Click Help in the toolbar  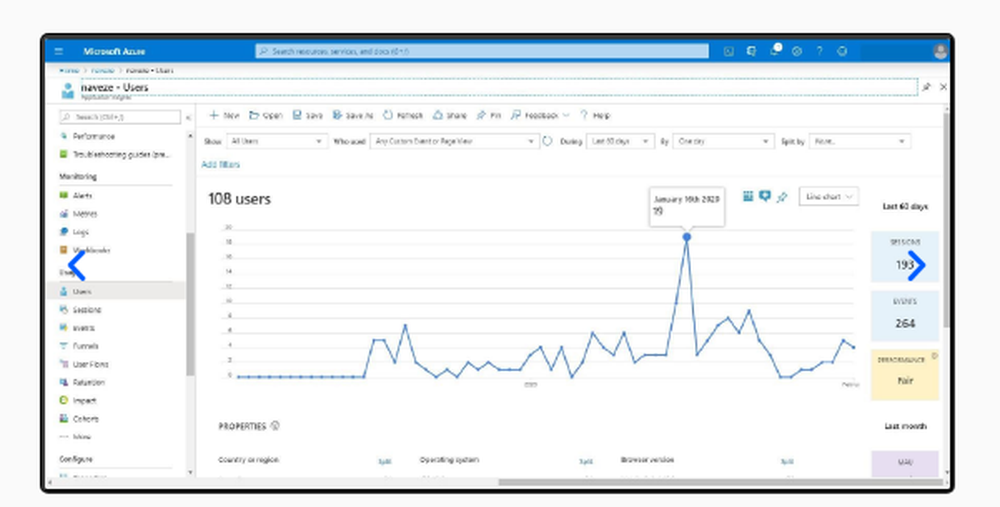[595, 115]
